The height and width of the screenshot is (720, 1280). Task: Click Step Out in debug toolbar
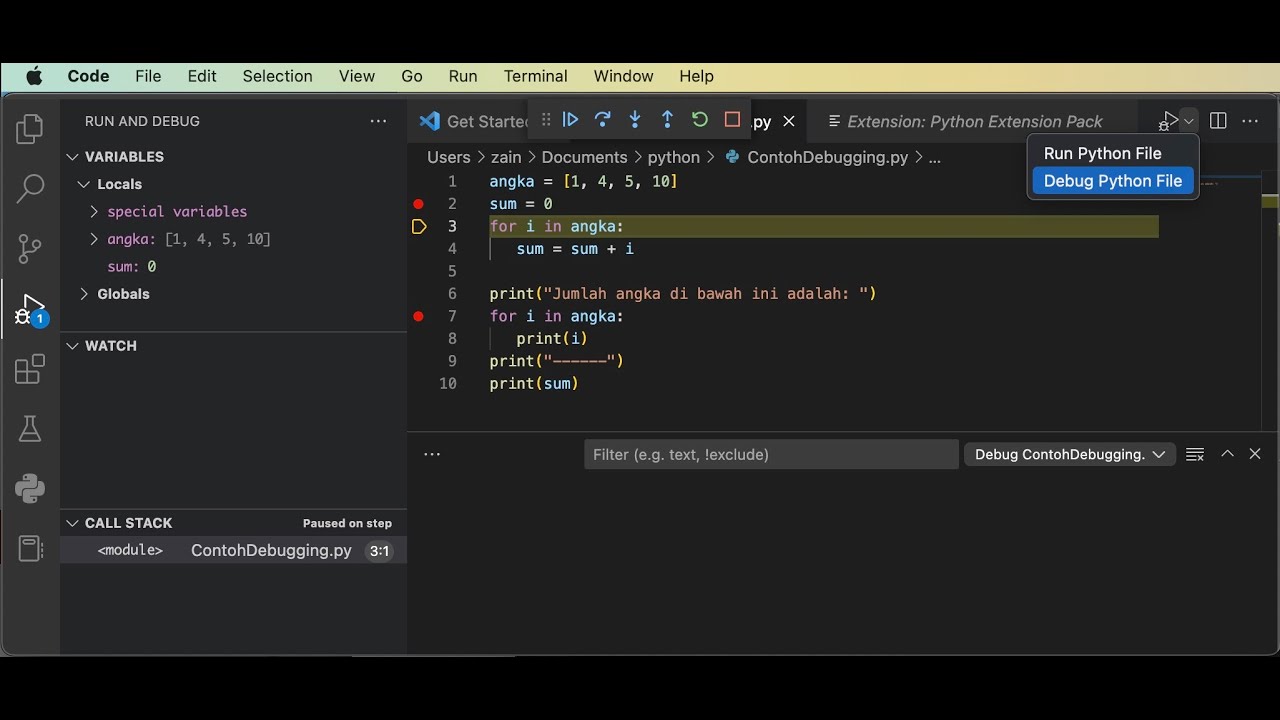[x=667, y=120]
